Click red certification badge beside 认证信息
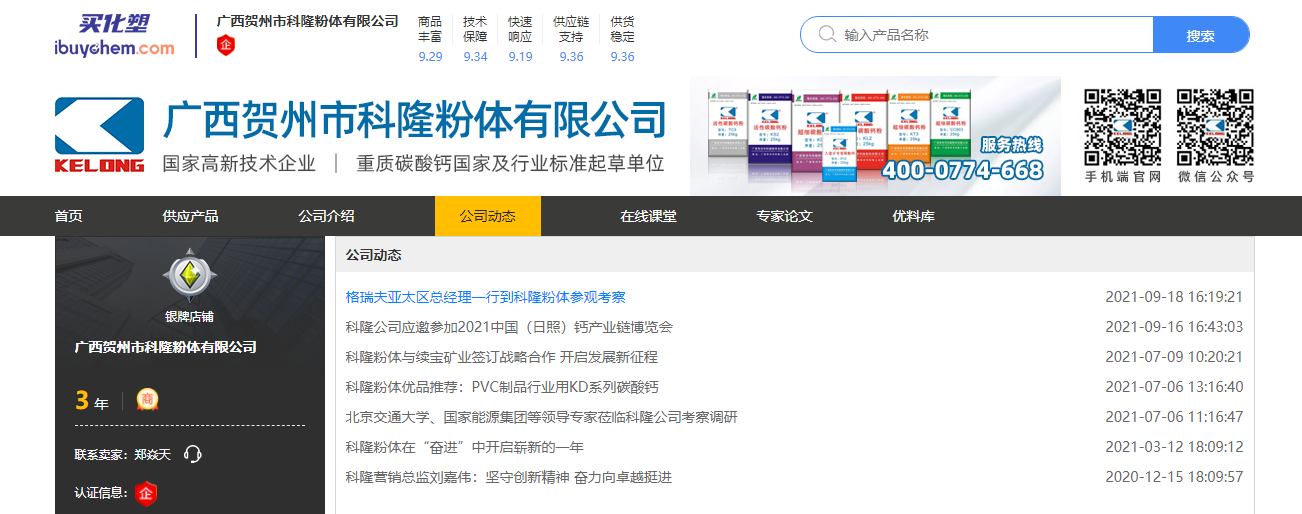The image size is (1302, 514). [147, 493]
